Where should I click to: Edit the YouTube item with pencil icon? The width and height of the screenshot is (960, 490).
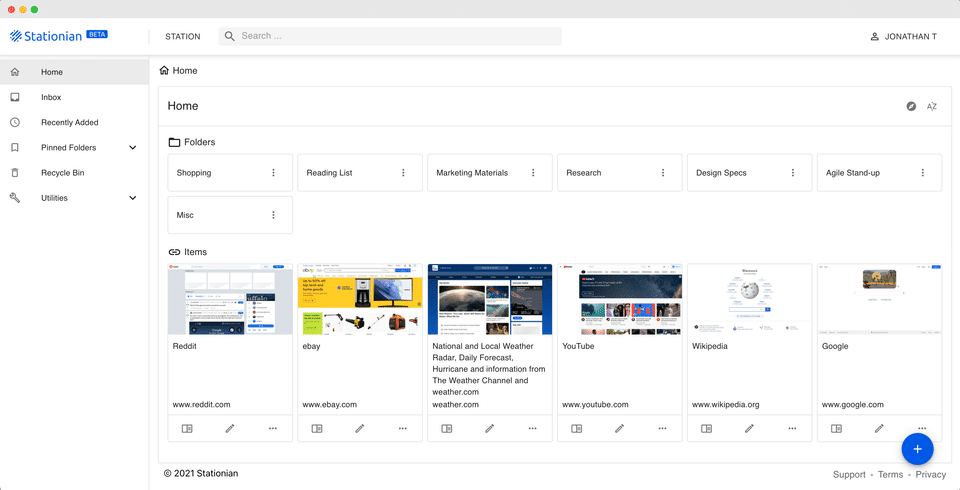[619, 429]
